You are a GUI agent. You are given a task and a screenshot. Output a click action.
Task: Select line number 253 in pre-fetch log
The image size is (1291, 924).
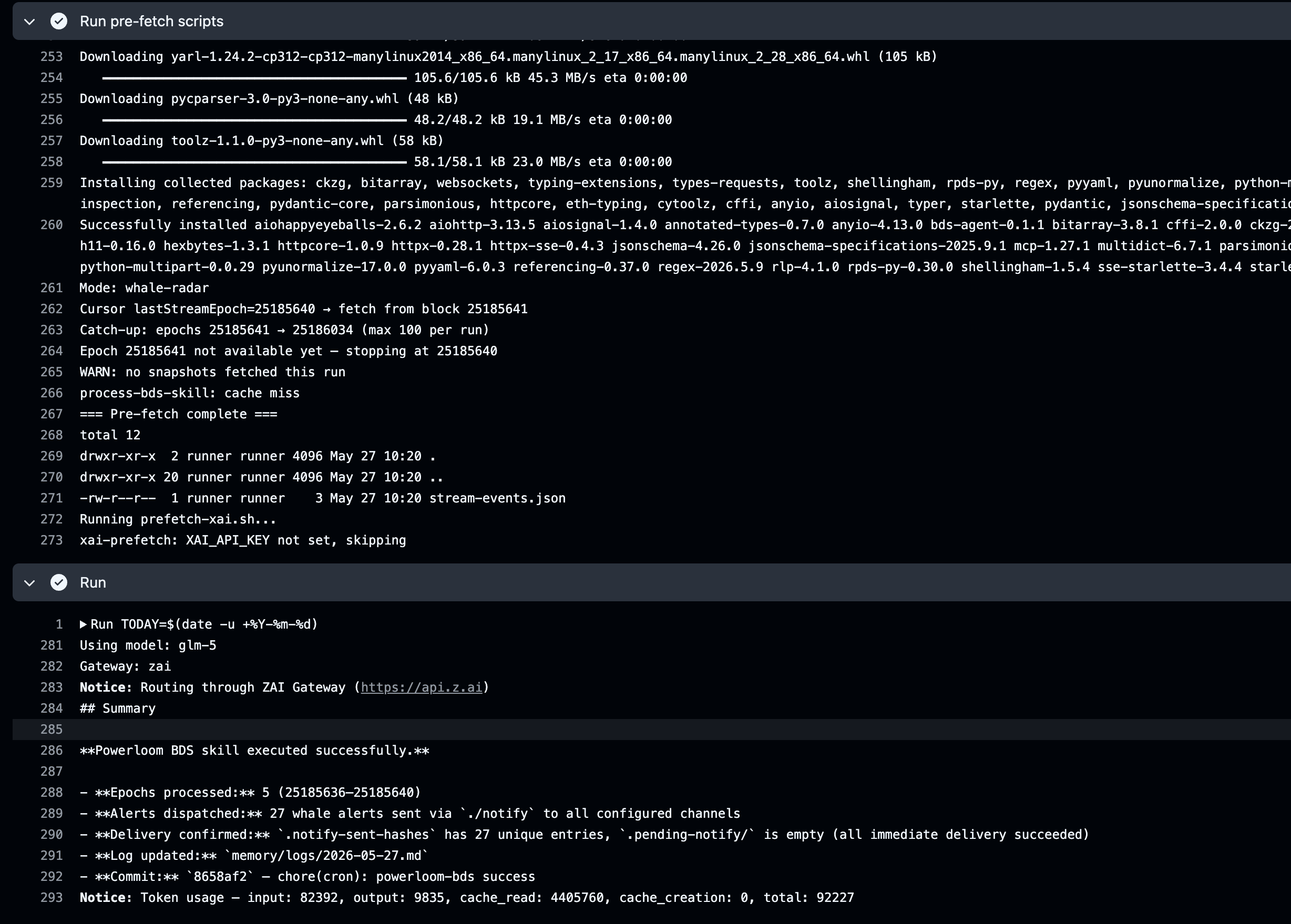[51, 56]
